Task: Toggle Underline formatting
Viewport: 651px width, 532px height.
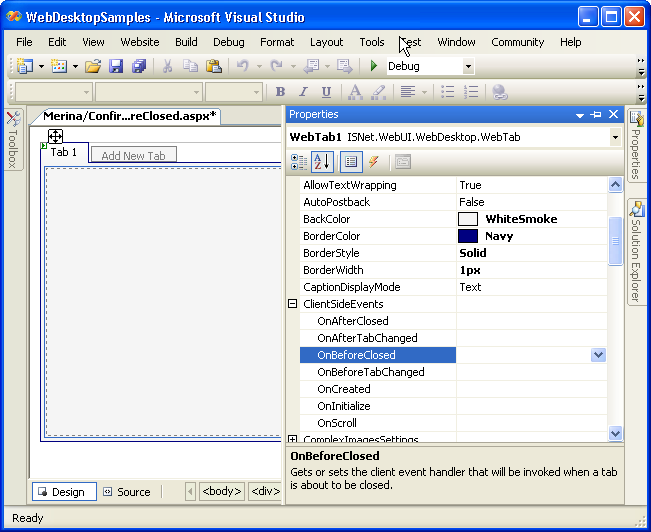Action: 326,92
